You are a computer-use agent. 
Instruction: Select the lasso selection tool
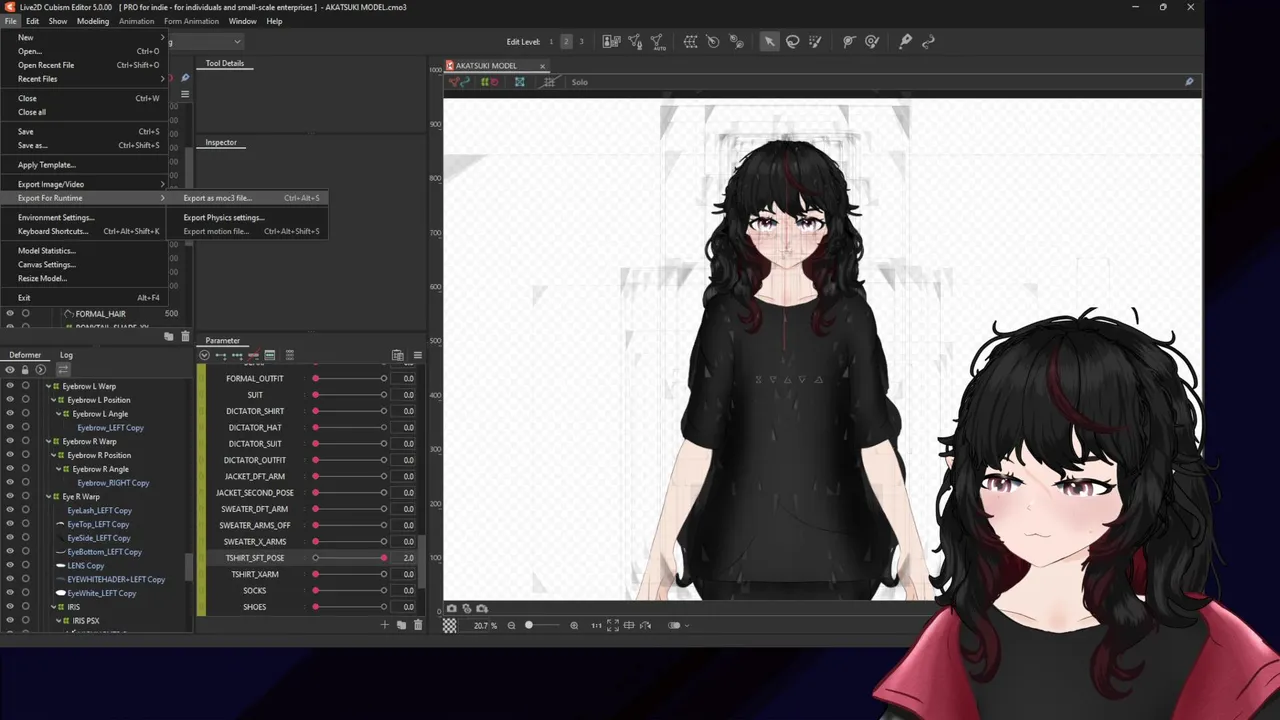792,41
